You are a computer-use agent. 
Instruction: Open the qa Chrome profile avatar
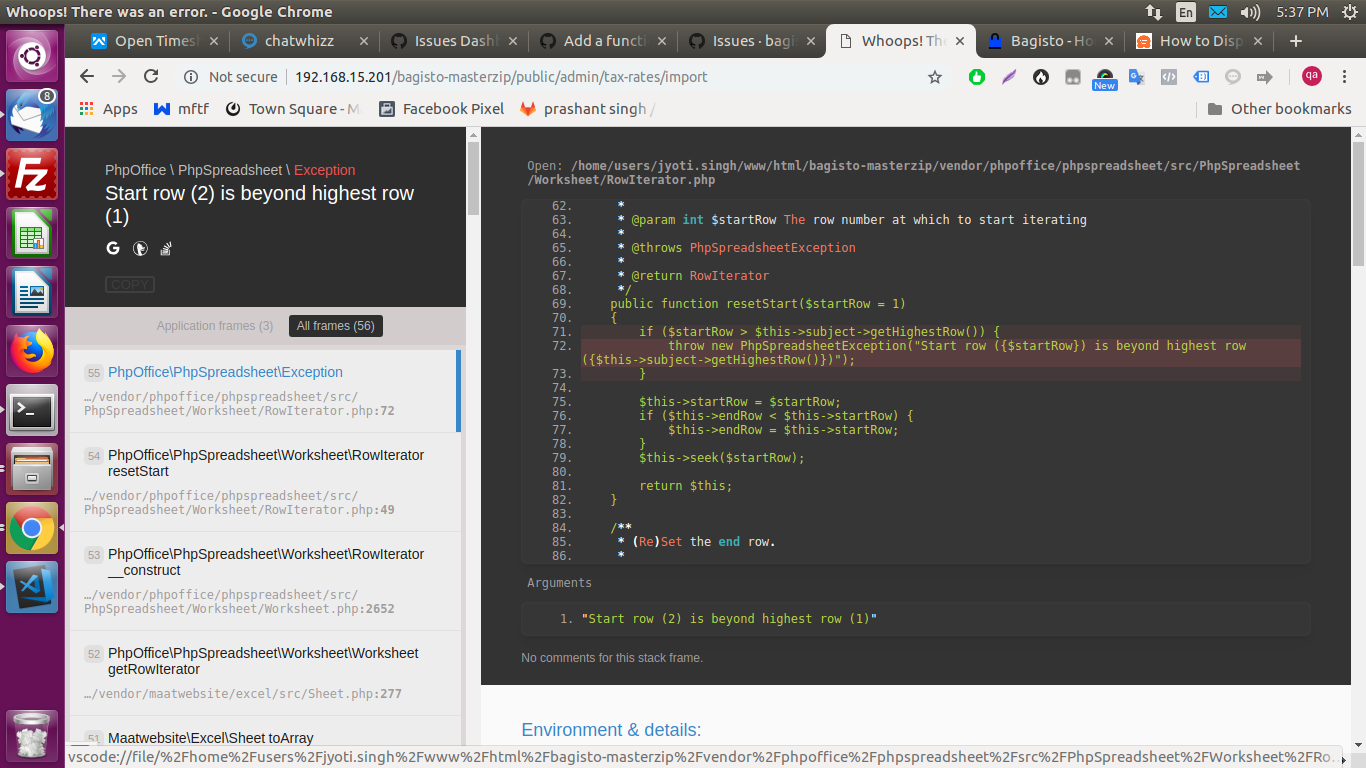(1311, 76)
